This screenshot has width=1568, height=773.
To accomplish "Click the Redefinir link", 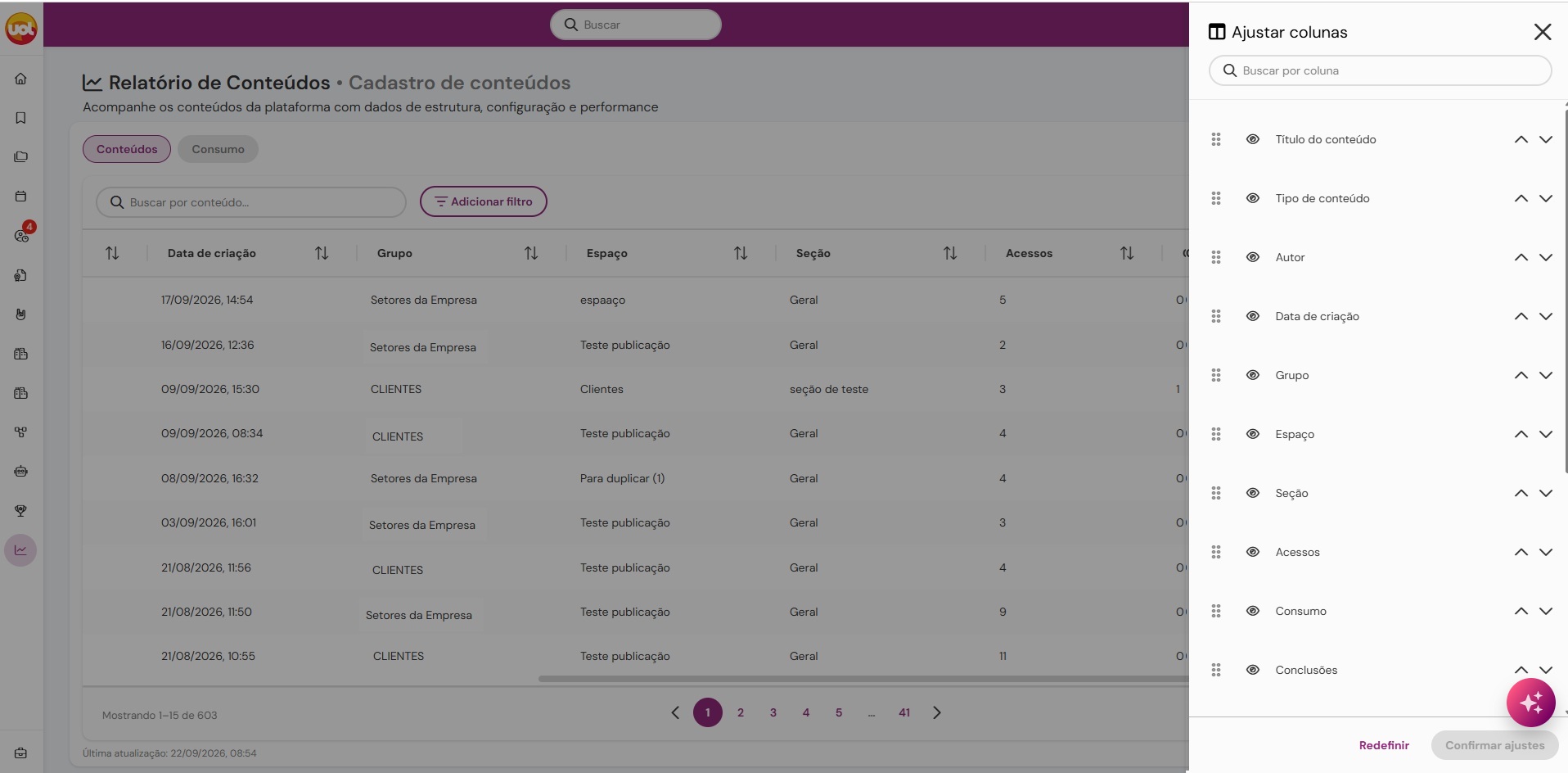I will pyautogui.click(x=1384, y=745).
